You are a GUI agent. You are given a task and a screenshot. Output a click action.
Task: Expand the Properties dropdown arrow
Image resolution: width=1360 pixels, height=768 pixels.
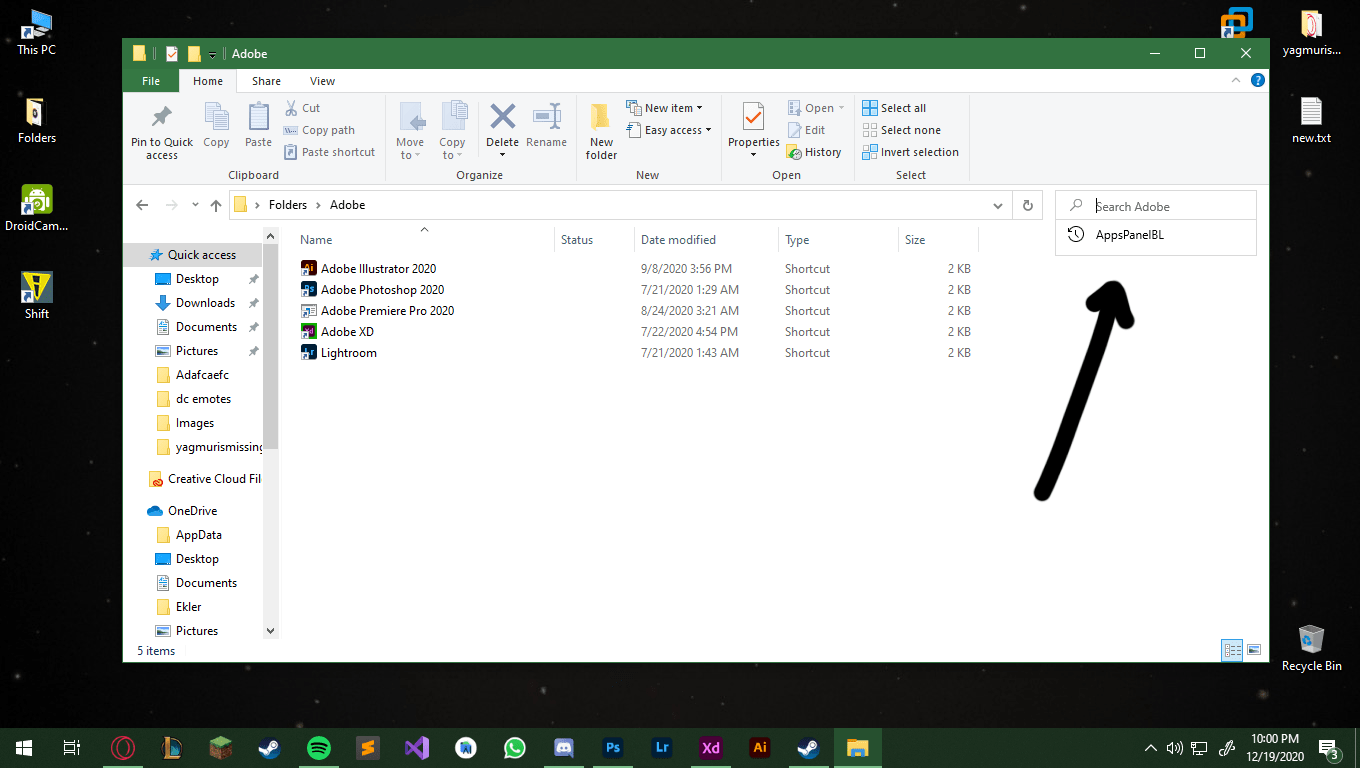(x=754, y=155)
